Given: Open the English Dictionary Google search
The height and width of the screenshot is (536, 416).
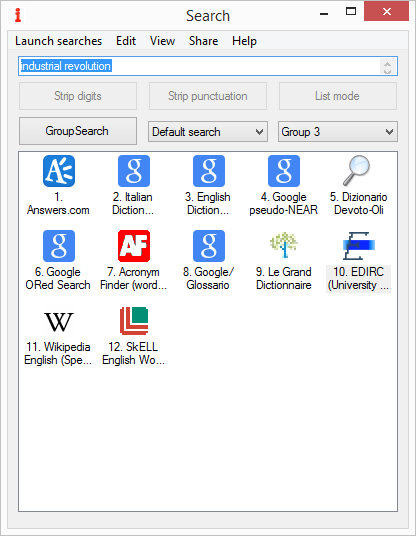Looking at the screenshot, I should tap(209, 171).
